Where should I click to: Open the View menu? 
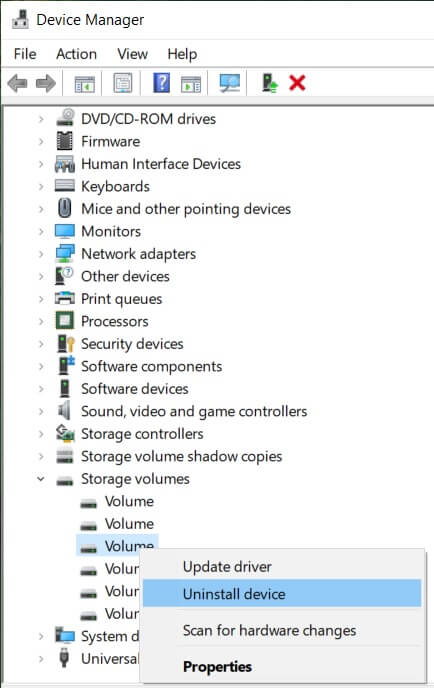[132, 54]
